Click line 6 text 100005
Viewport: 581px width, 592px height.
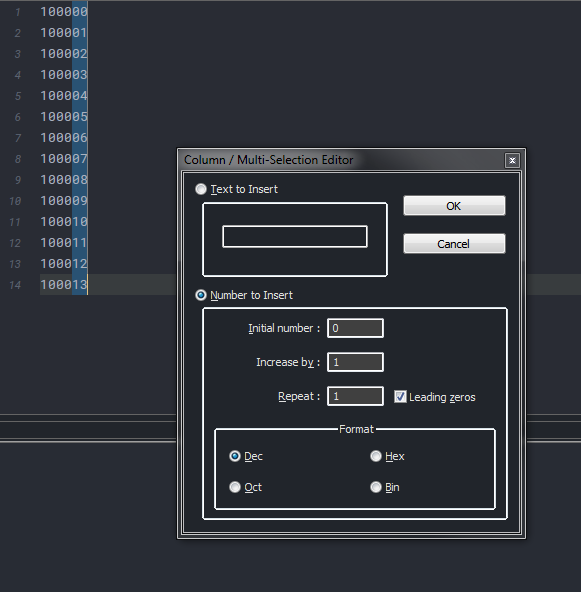coord(64,117)
